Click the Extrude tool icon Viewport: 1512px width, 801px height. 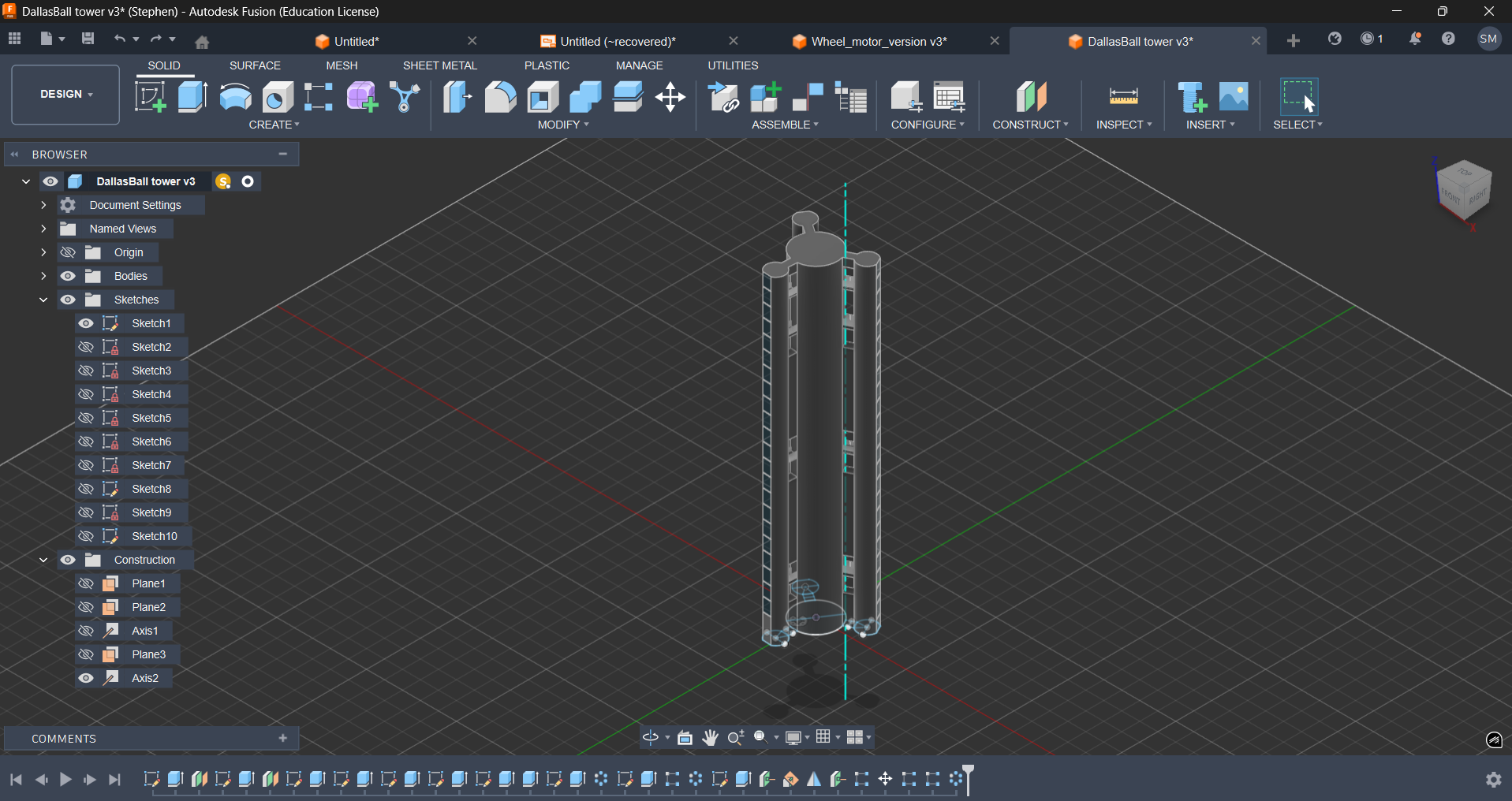[x=192, y=97]
